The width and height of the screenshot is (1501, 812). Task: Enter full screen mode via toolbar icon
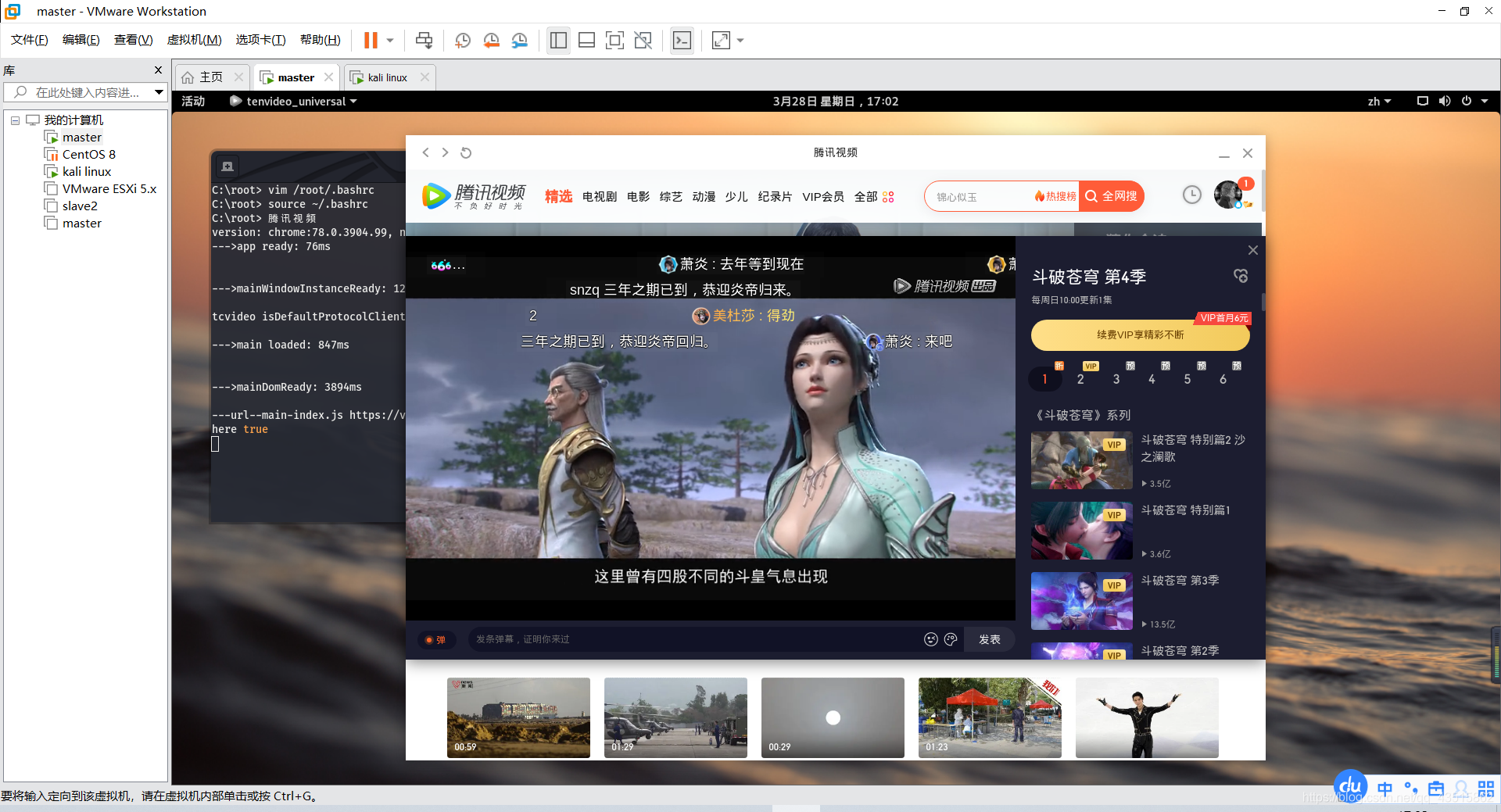(x=614, y=40)
